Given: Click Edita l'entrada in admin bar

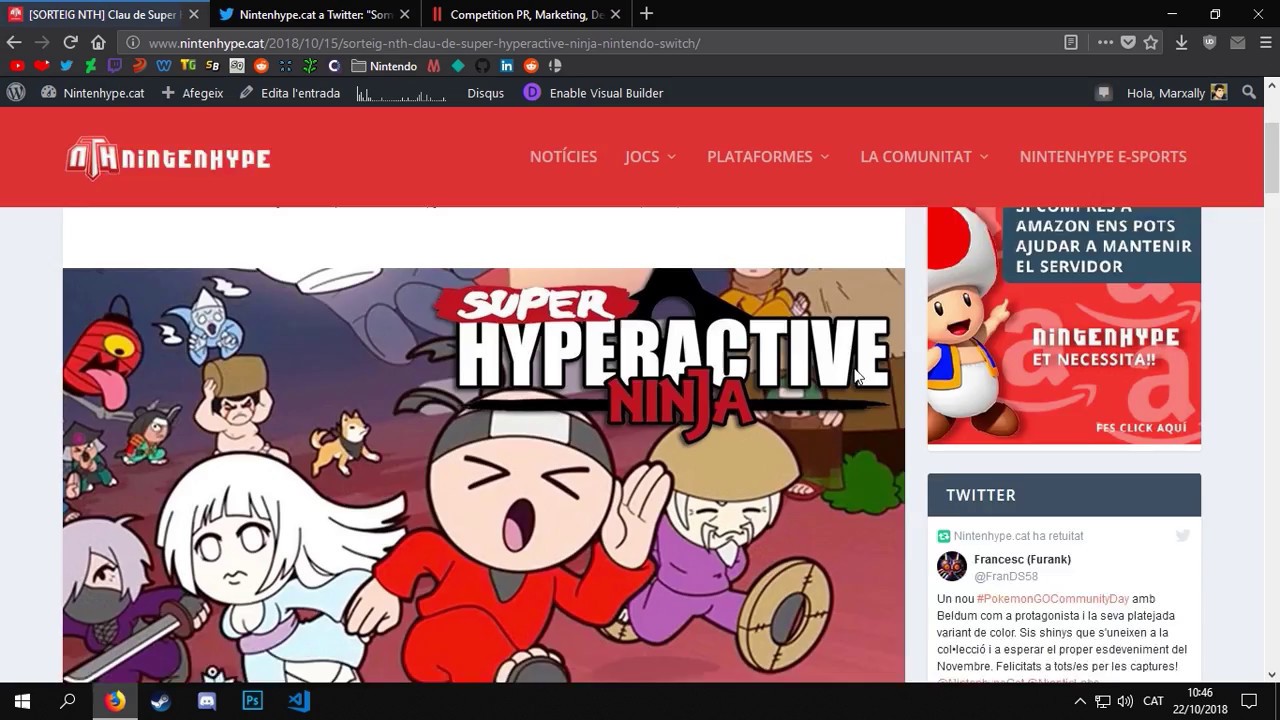Looking at the screenshot, I should click(290, 92).
